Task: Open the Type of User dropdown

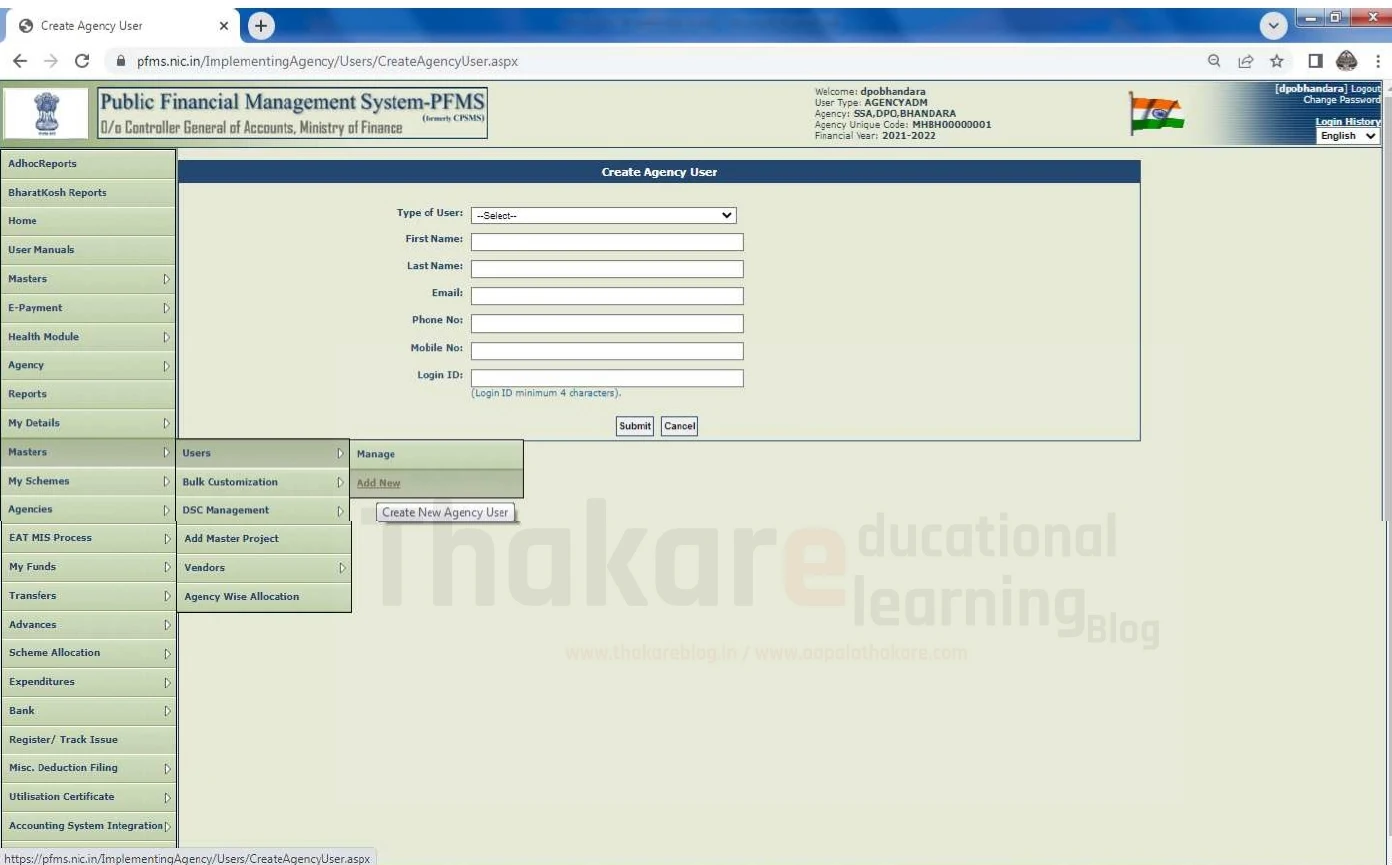Action: pyautogui.click(x=604, y=215)
